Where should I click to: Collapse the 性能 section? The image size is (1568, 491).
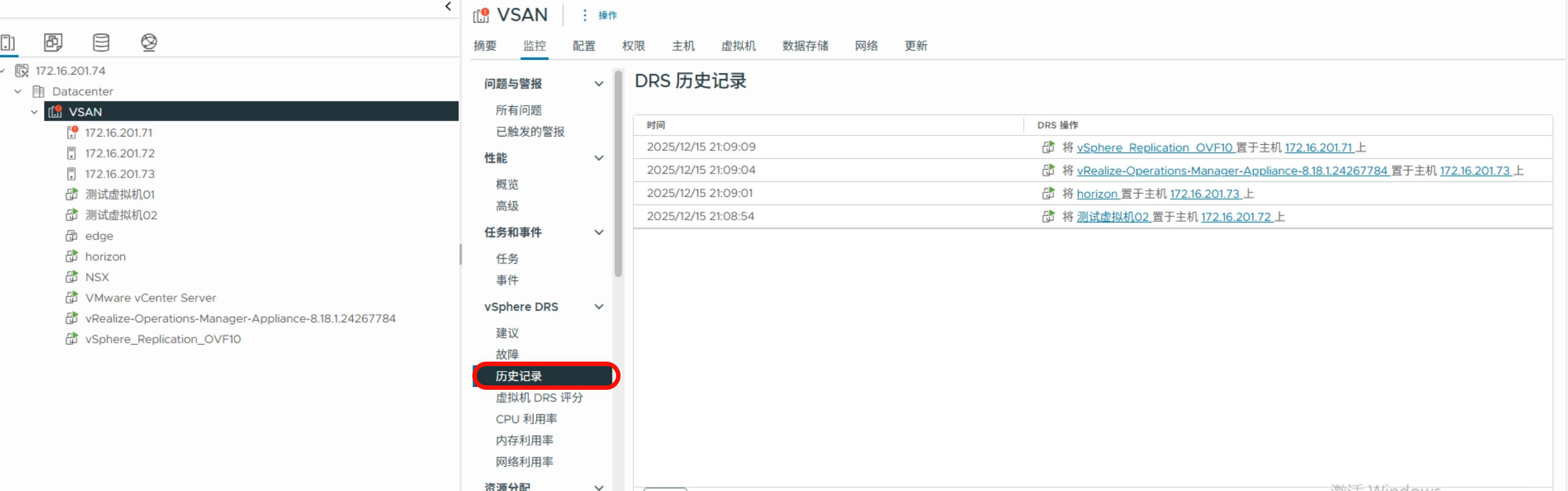point(599,158)
